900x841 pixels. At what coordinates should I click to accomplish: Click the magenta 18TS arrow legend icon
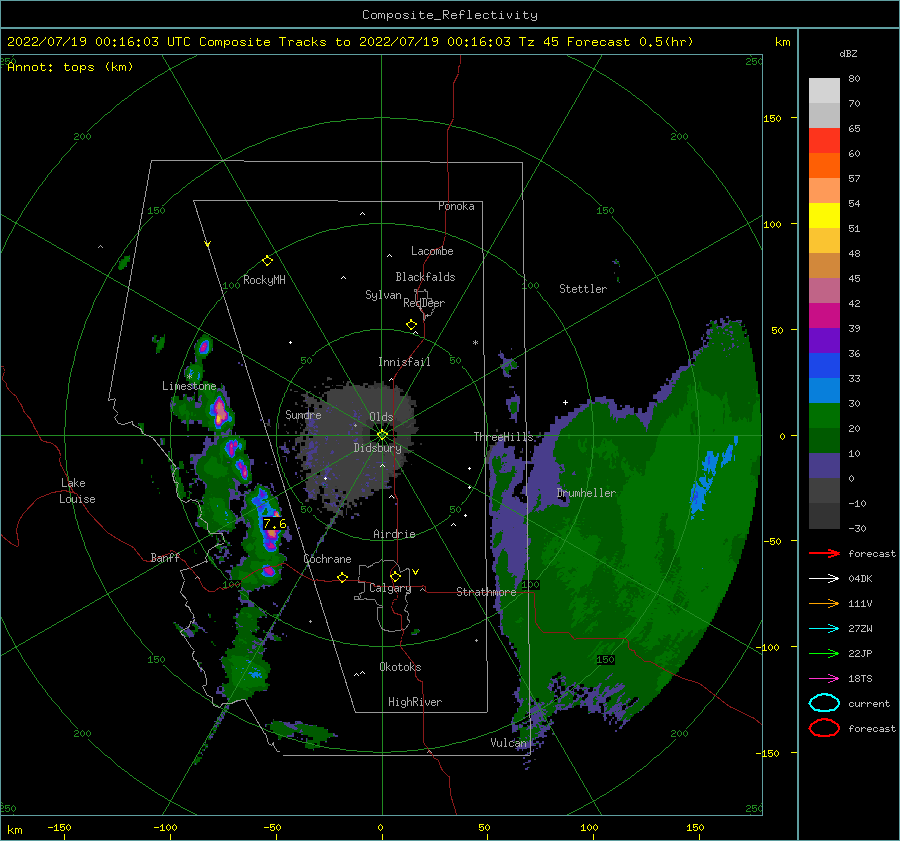[824, 678]
